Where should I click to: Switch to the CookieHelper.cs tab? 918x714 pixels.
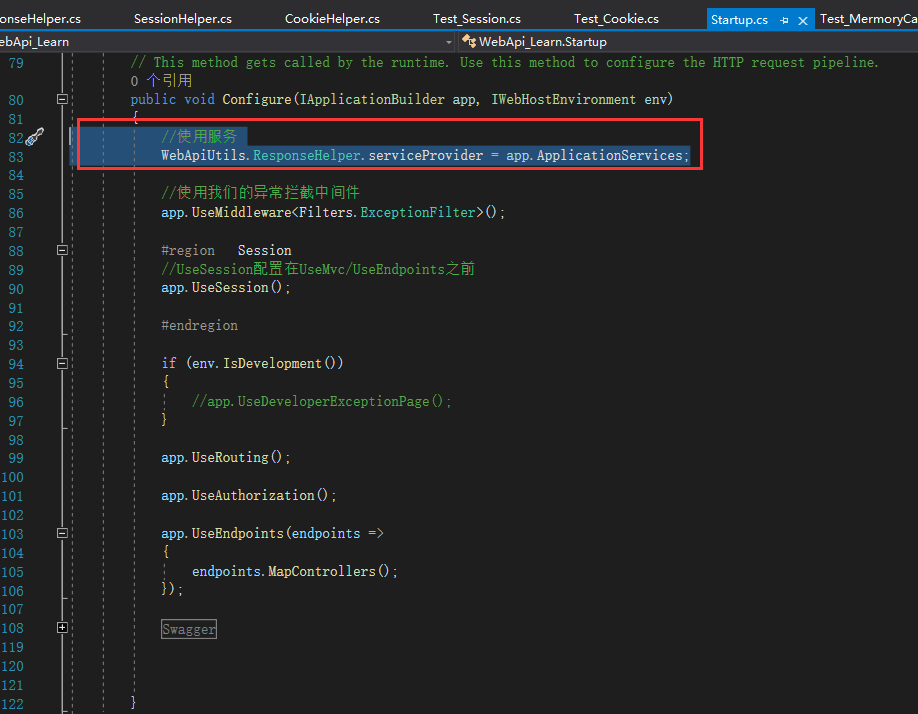330,17
